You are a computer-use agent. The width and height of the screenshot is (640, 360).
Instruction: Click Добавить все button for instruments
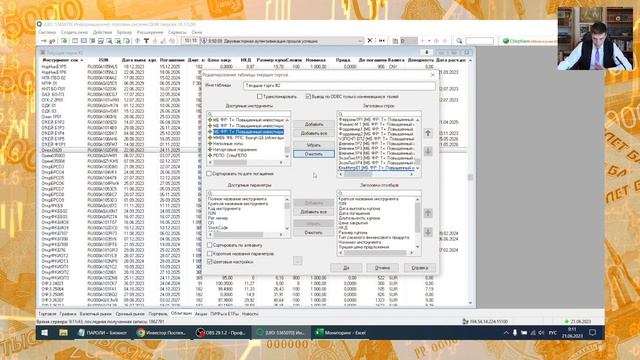(x=313, y=133)
